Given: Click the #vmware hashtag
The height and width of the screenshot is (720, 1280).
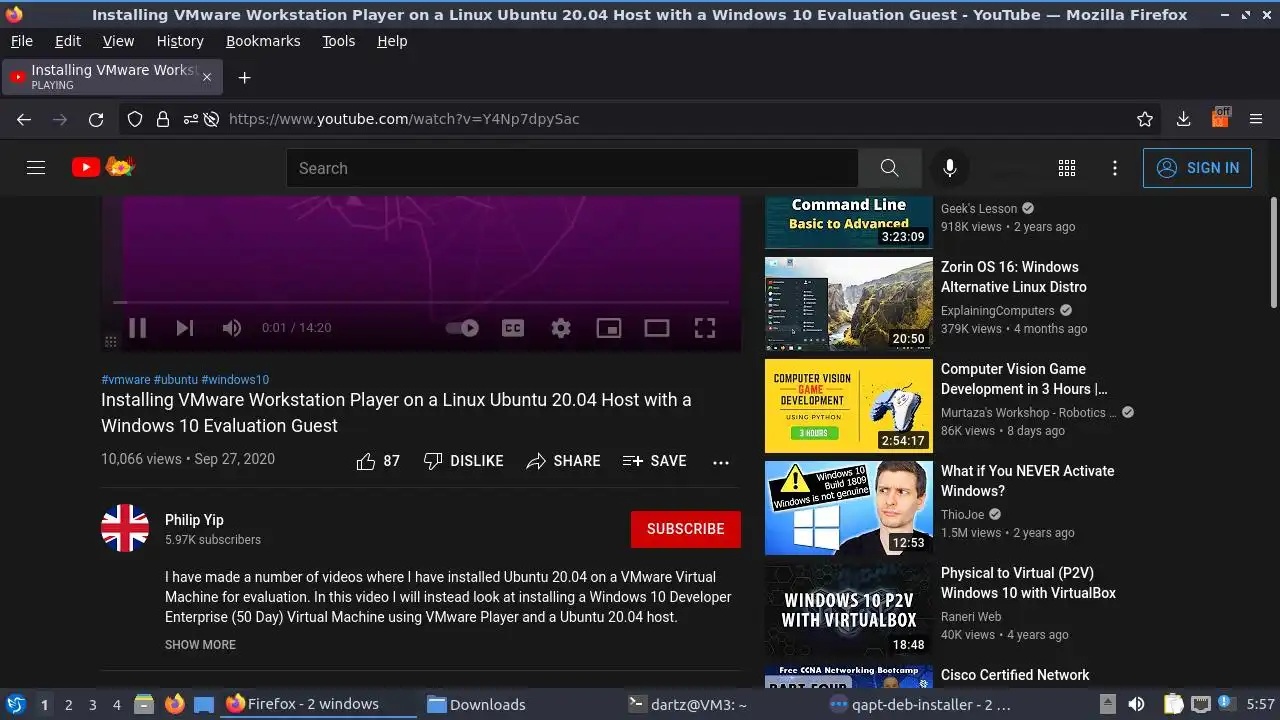Looking at the screenshot, I should tap(126, 380).
